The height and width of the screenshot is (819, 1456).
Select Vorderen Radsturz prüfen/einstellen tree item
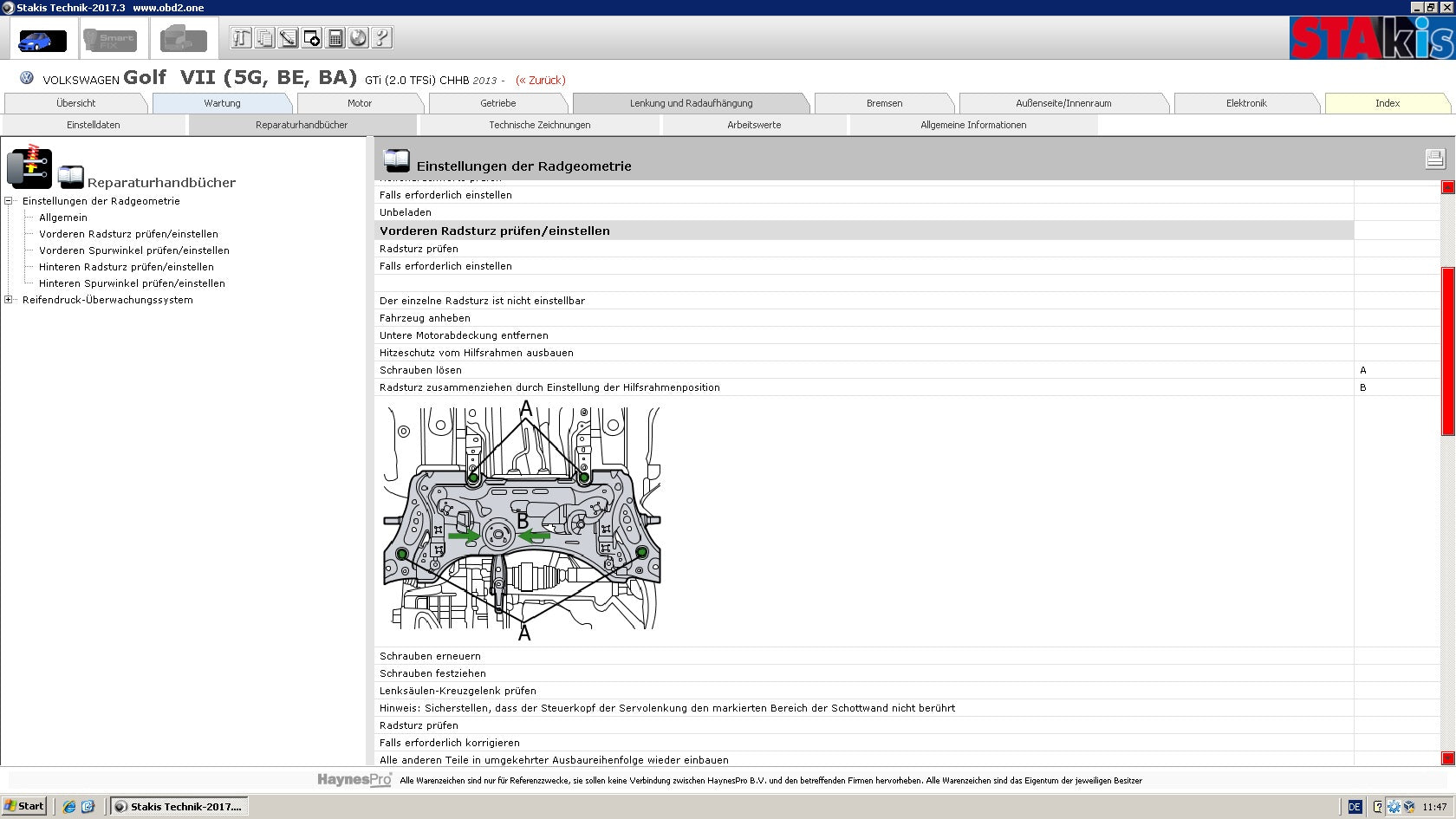[128, 234]
